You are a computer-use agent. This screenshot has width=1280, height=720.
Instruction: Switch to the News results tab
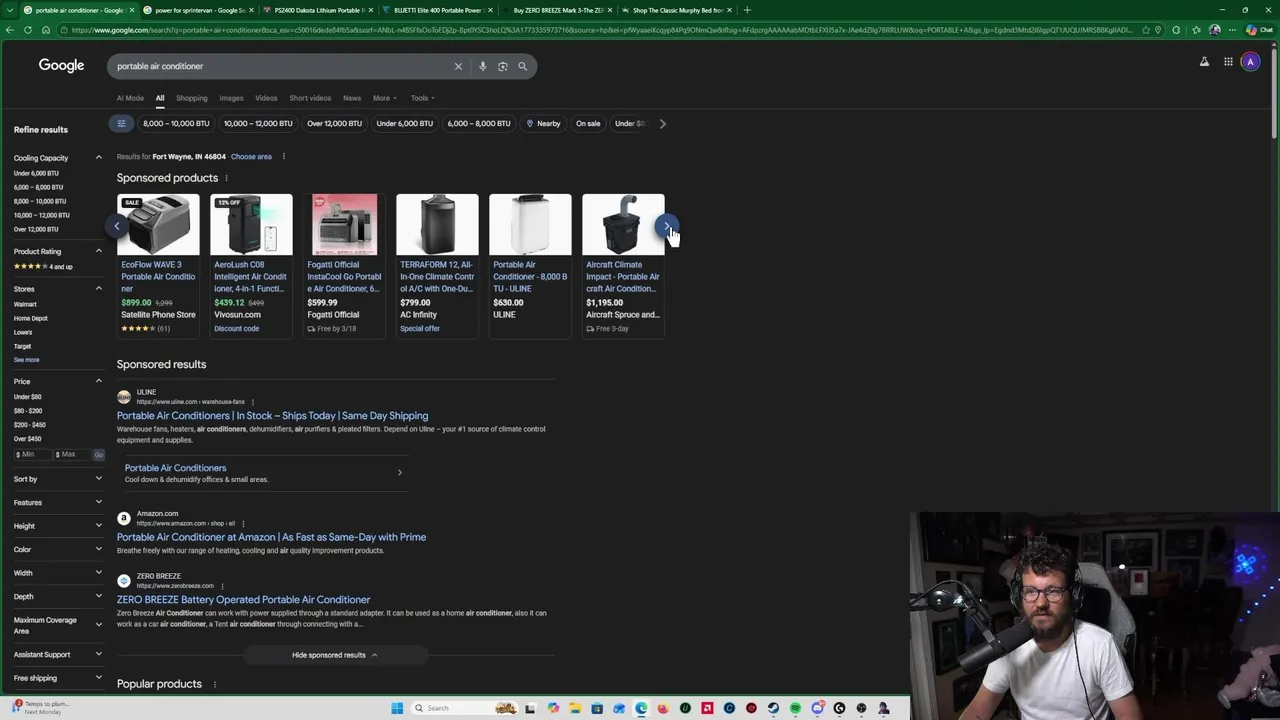352,98
